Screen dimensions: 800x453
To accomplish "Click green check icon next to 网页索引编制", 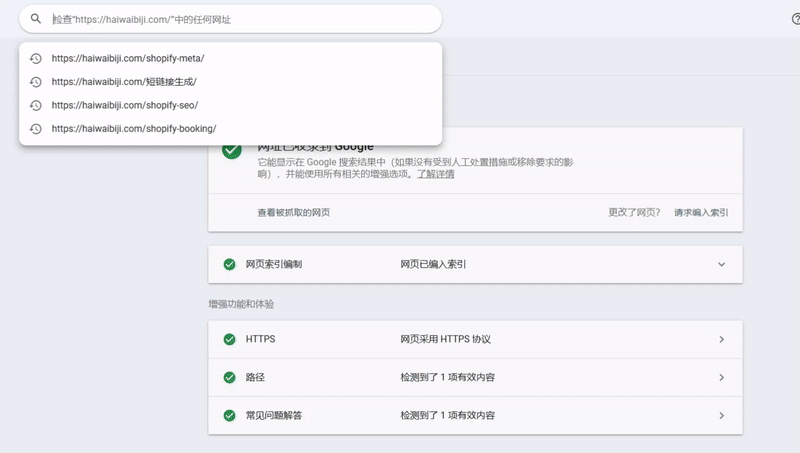I will tap(230, 264).
